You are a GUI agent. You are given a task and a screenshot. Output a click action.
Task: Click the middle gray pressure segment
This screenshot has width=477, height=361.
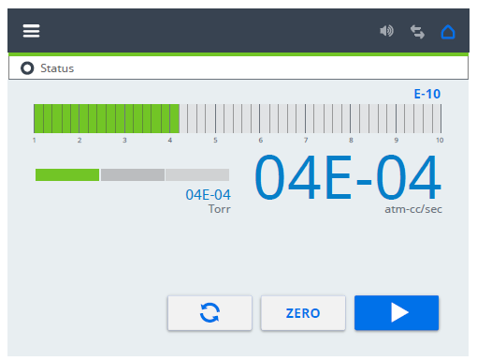click(x=132, y=175)
